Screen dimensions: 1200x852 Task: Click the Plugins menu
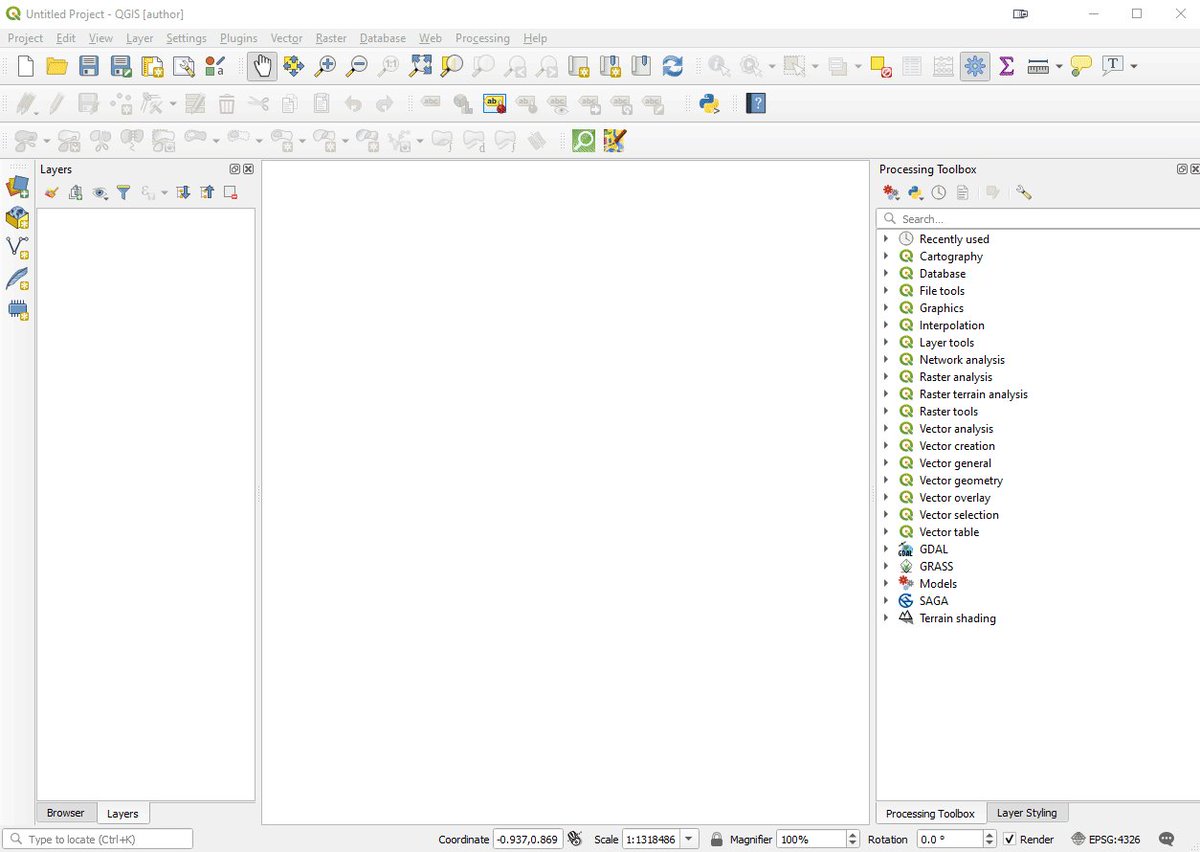coord(239,38)
